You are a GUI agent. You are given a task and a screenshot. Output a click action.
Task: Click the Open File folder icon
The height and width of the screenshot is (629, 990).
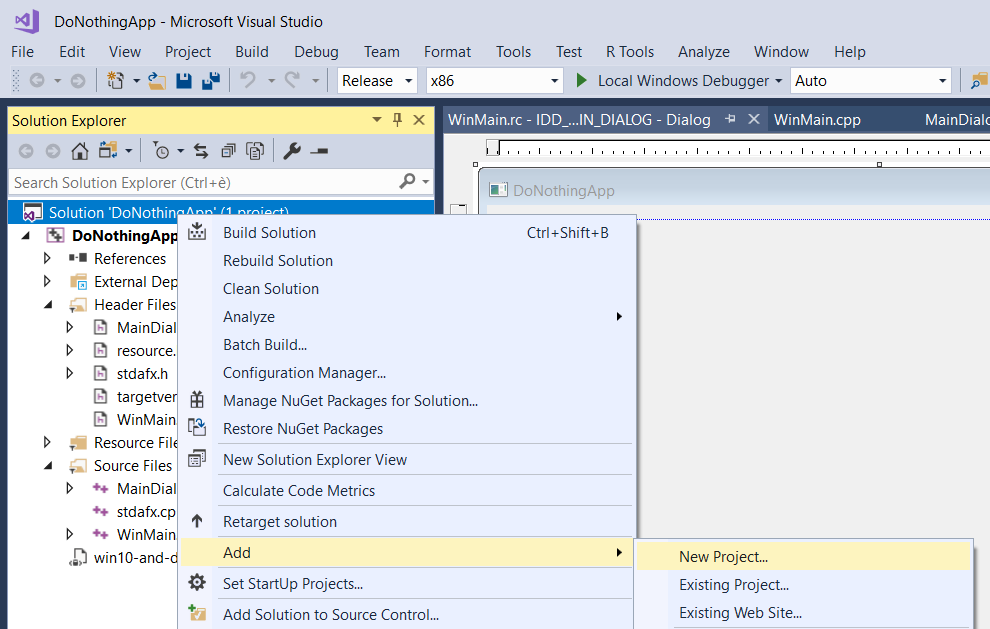click(x=157, y=81)
